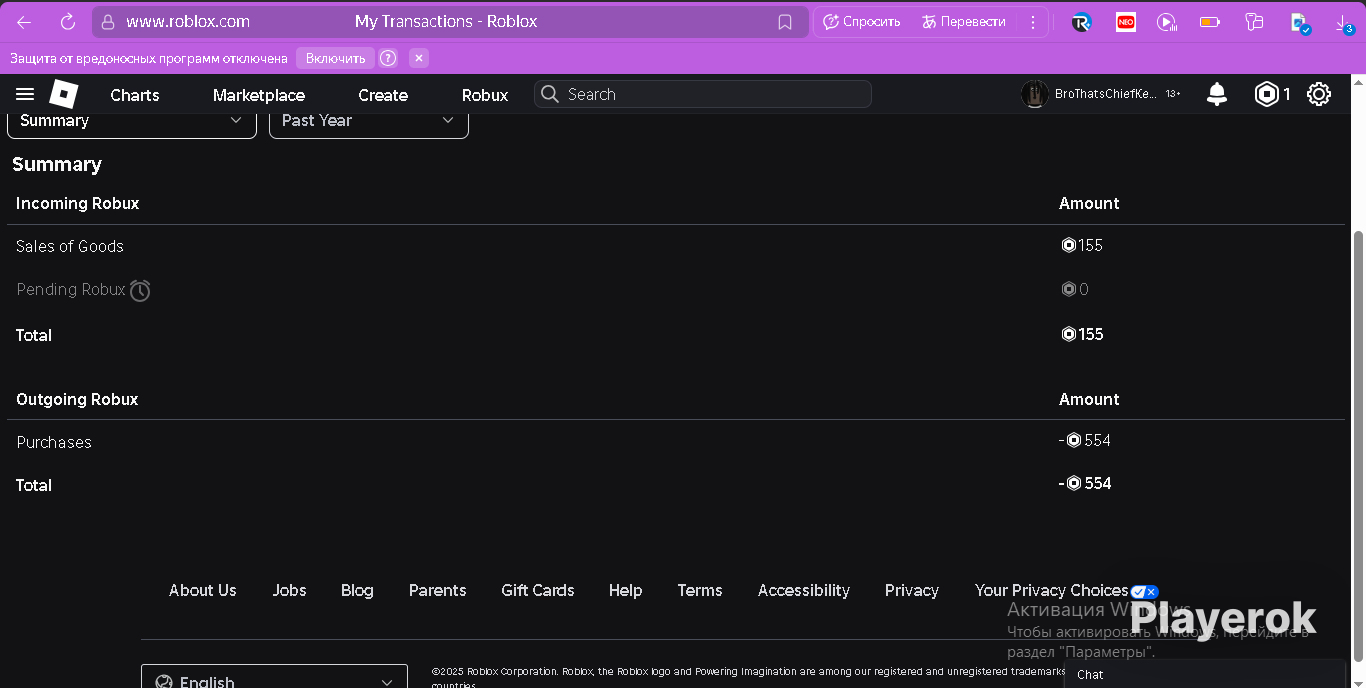Open the Roblox hamburger menu
The image size is (1366, 688).
click(25, 94)
